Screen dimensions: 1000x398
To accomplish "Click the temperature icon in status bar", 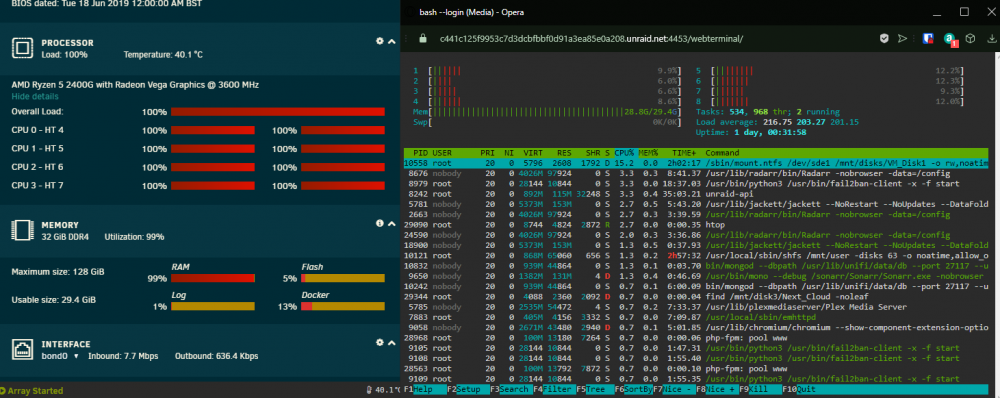I will pyautogui.click(x=370, y=390).
